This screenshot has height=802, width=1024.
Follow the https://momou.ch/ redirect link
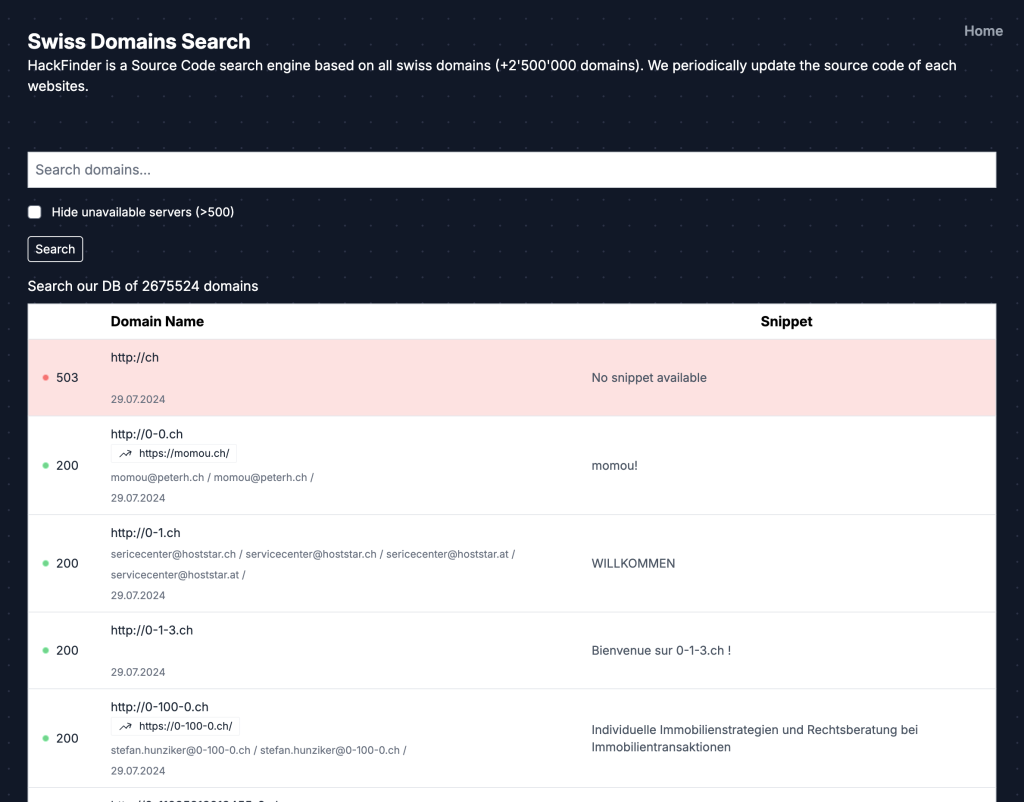(x=184, y=454)
